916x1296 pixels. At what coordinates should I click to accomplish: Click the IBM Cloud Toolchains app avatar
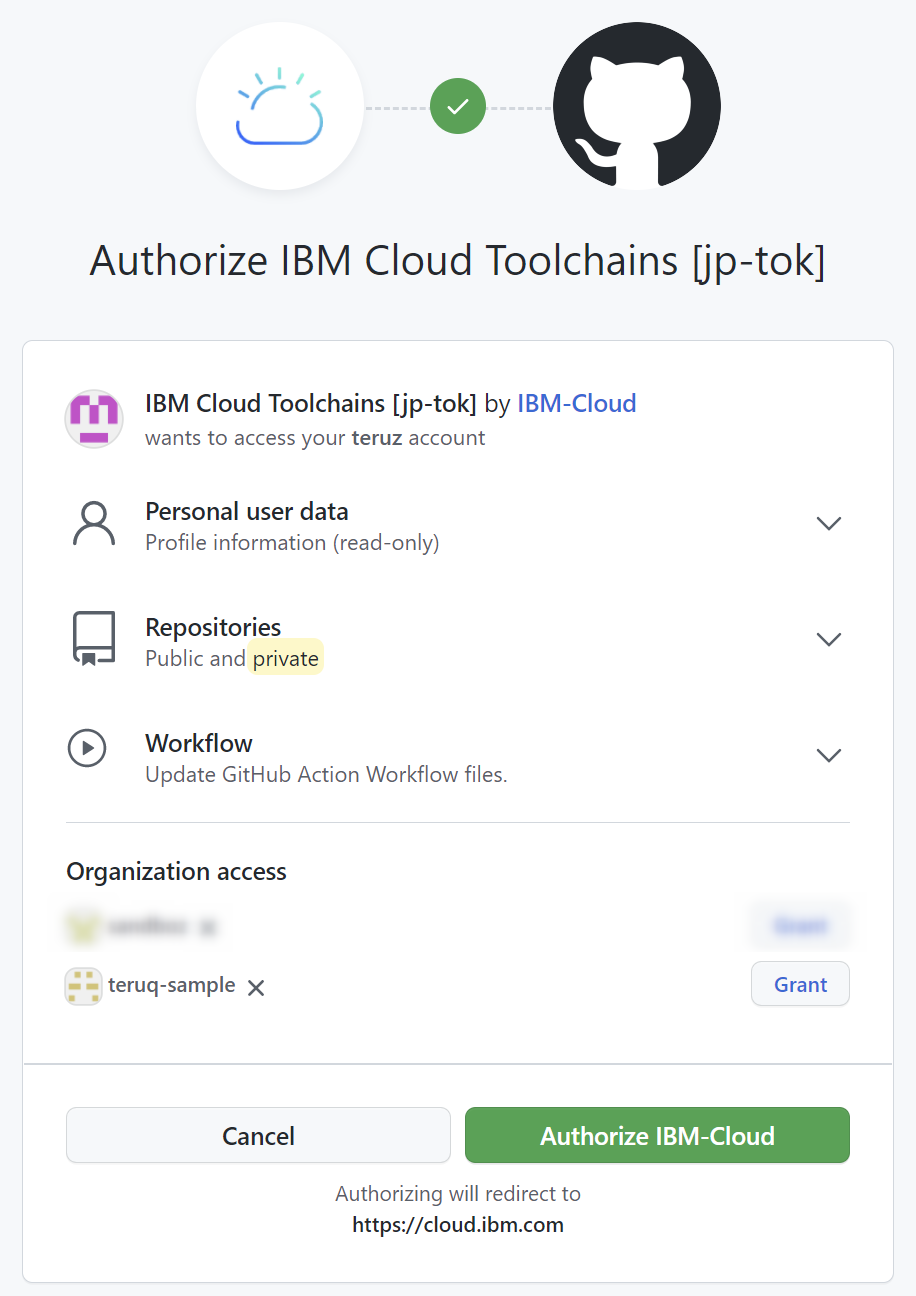[93, 418]
